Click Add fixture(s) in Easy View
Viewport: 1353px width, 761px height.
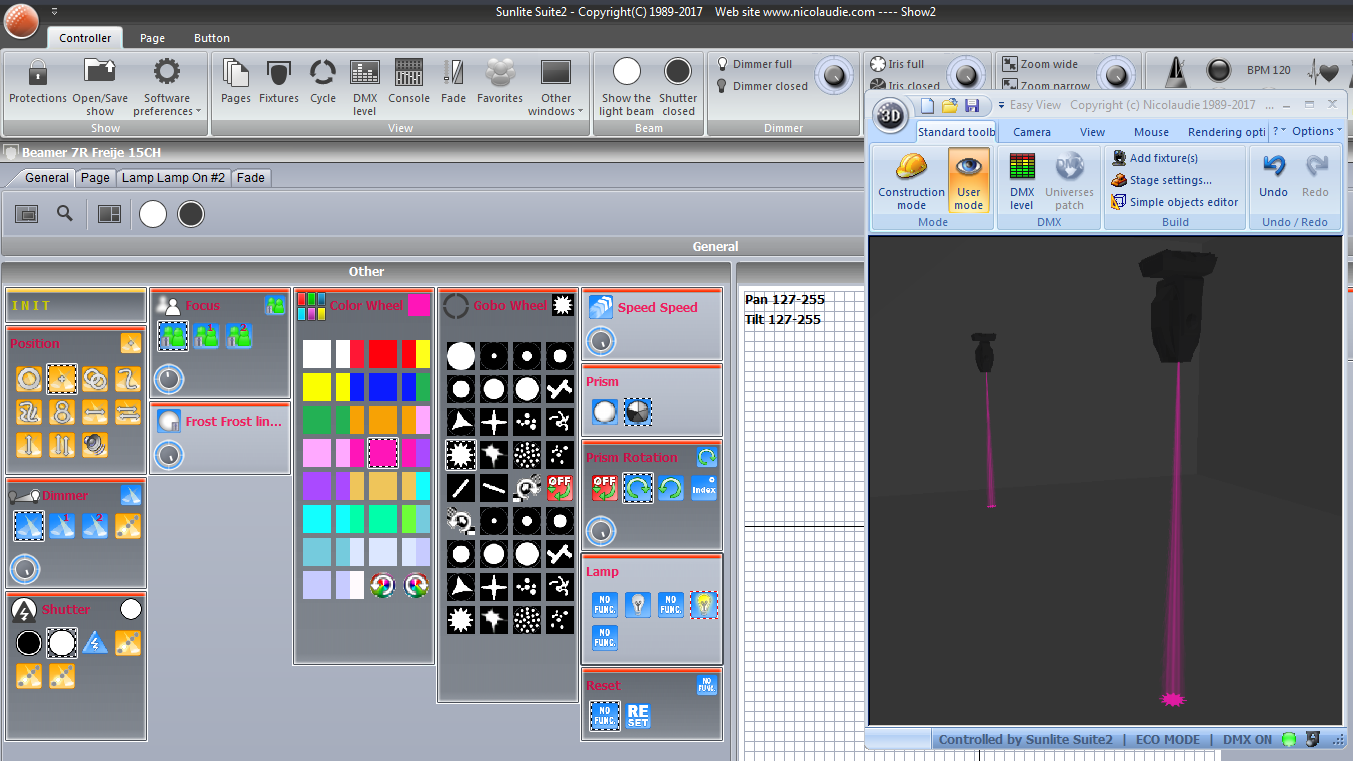(1155, 158)
